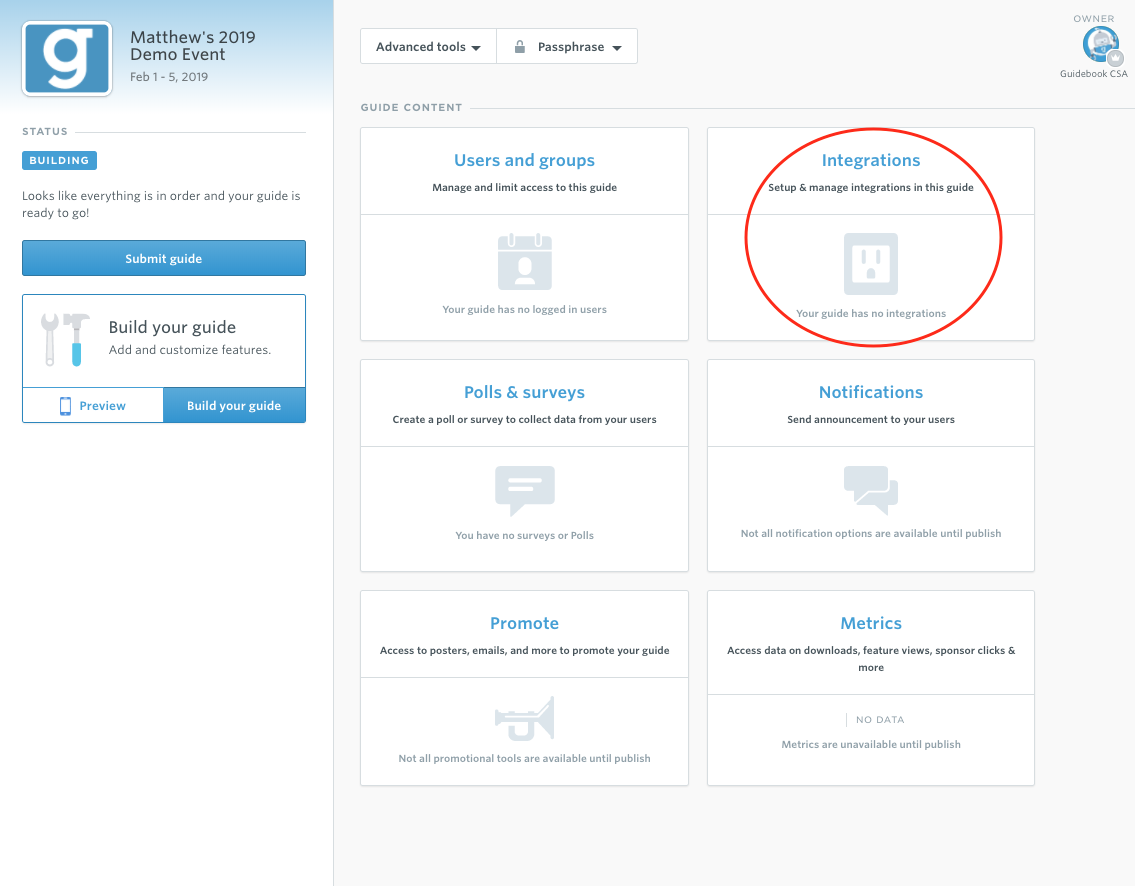1135x886 pixels.
Task: Click 'Setup & manage integrations in this guide'
Action: click(871, 187)
